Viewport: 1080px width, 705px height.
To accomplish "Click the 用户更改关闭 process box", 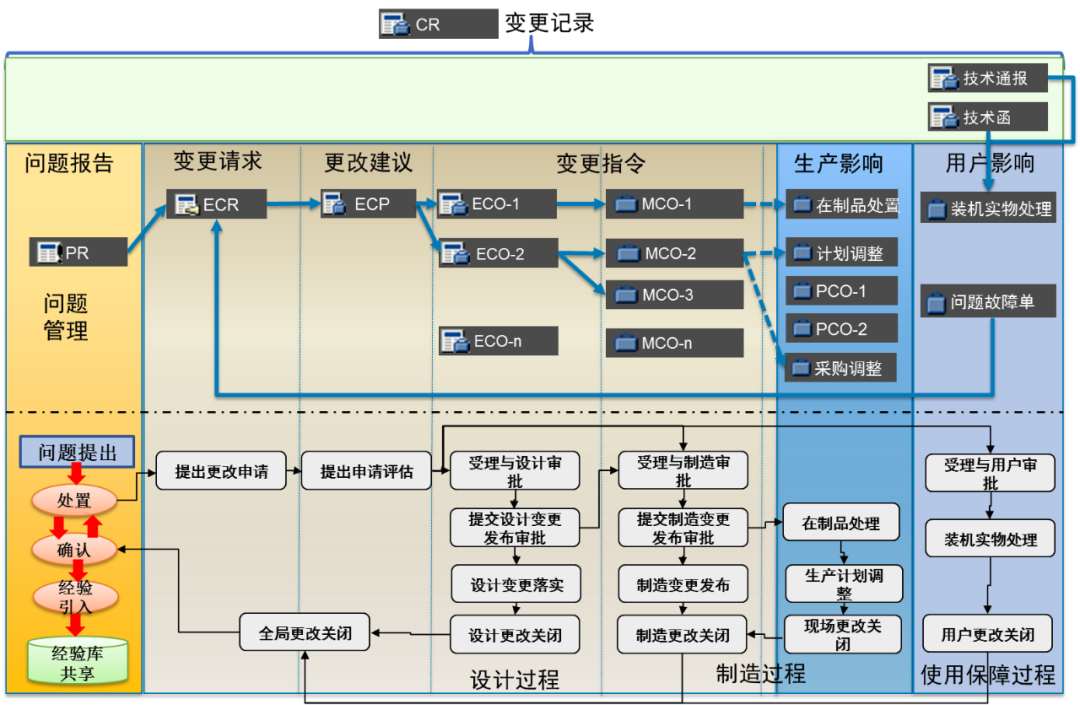I will coord(988,633).
